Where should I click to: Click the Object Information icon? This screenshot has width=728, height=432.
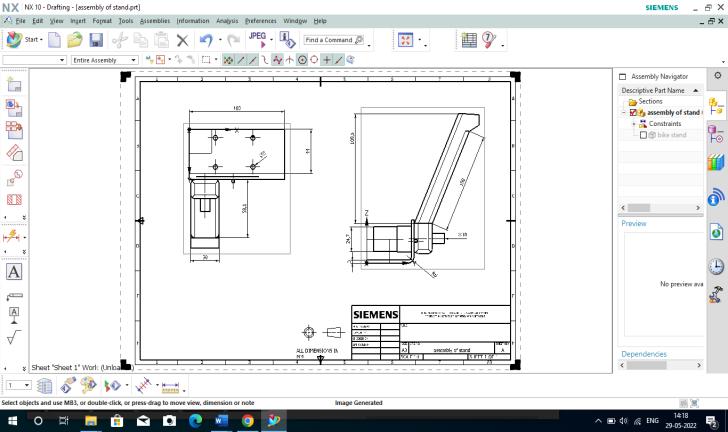point(287,40)
